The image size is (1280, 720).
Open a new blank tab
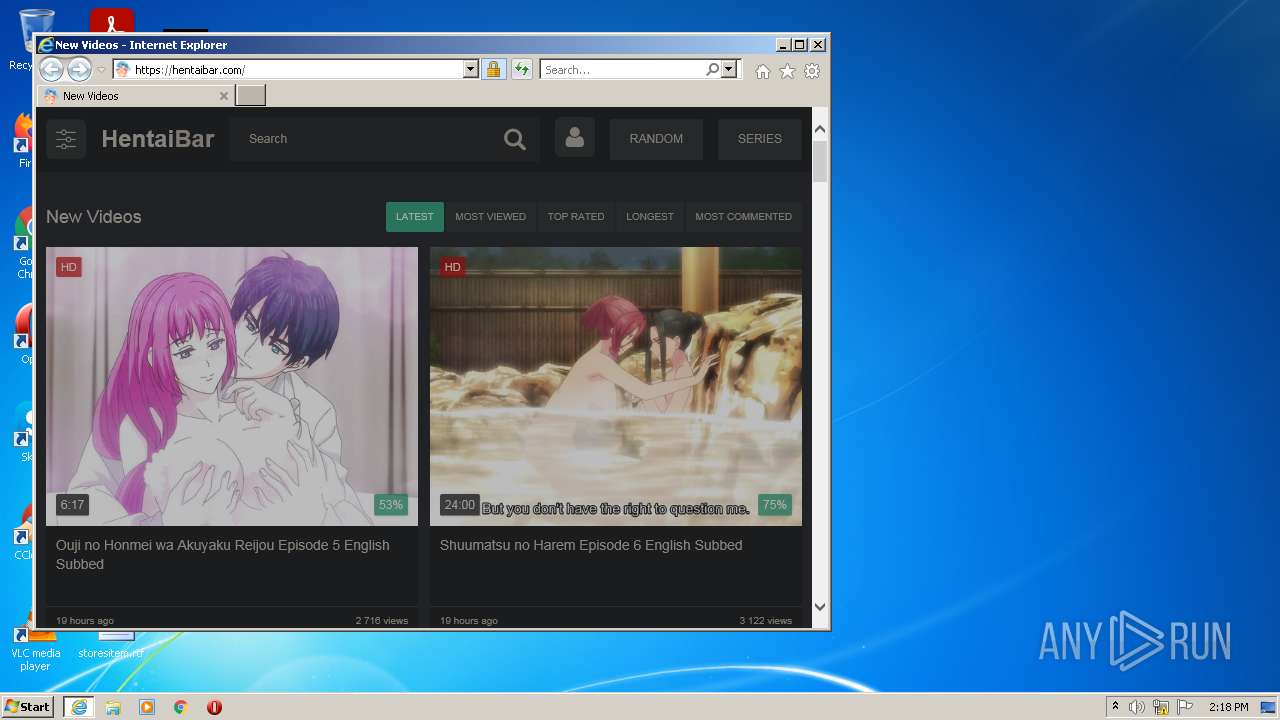pos(250,96)
